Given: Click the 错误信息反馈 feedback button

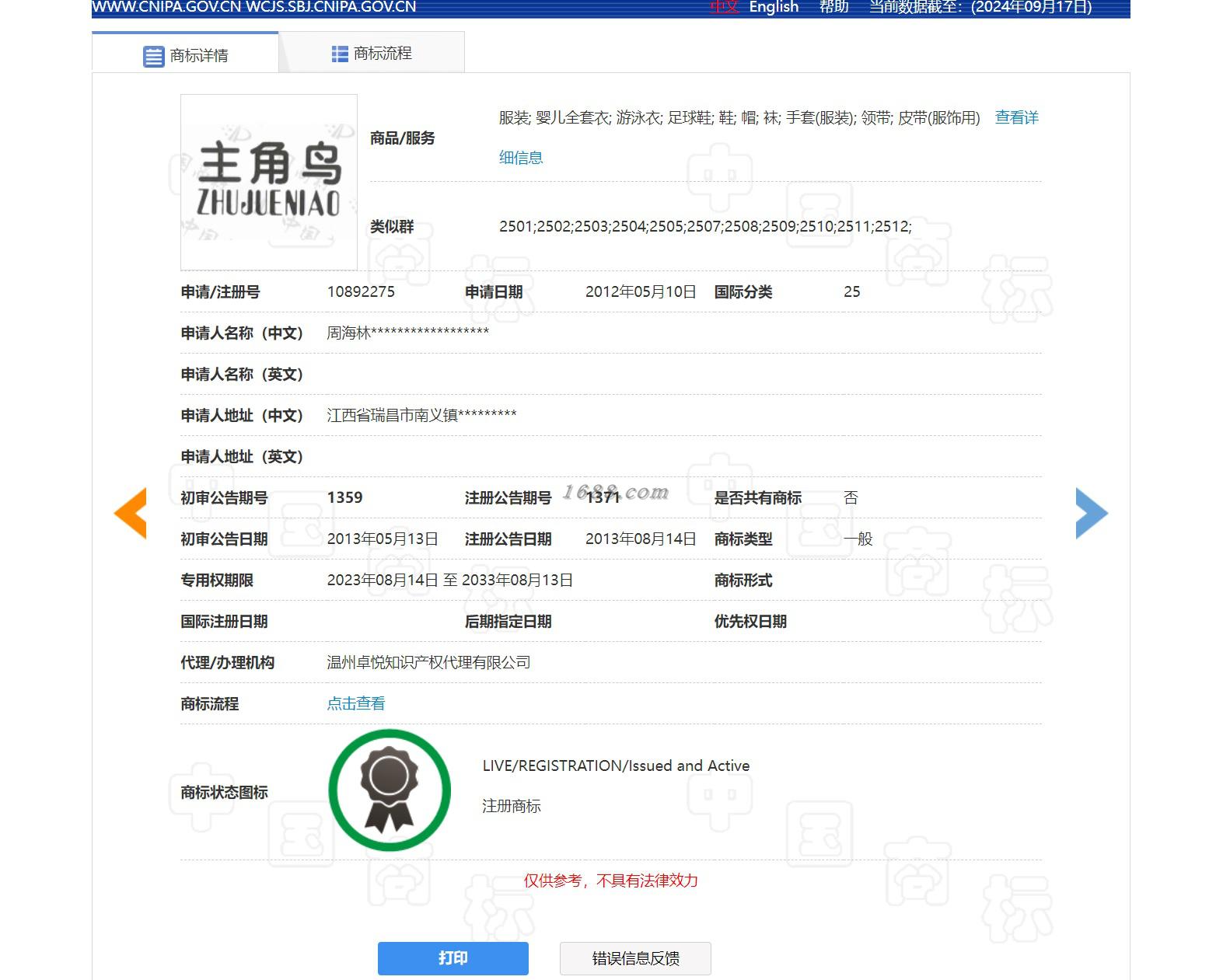Looking at the screenshot, I should [x=635, y=958].
